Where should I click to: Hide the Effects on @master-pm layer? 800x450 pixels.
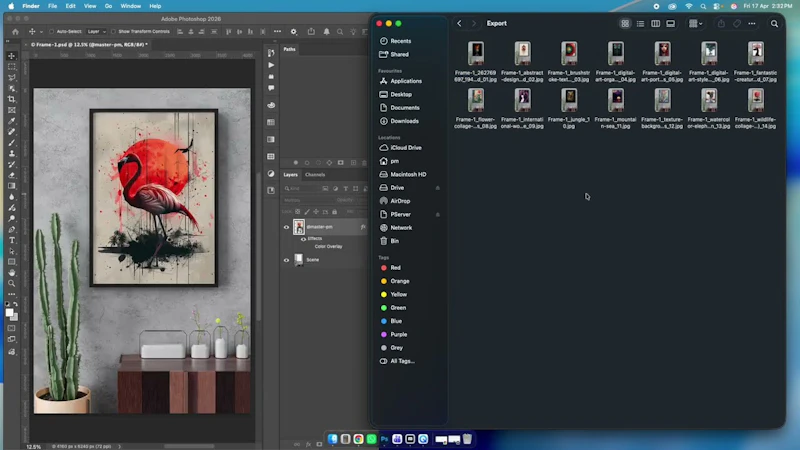[x=304, y=239]
